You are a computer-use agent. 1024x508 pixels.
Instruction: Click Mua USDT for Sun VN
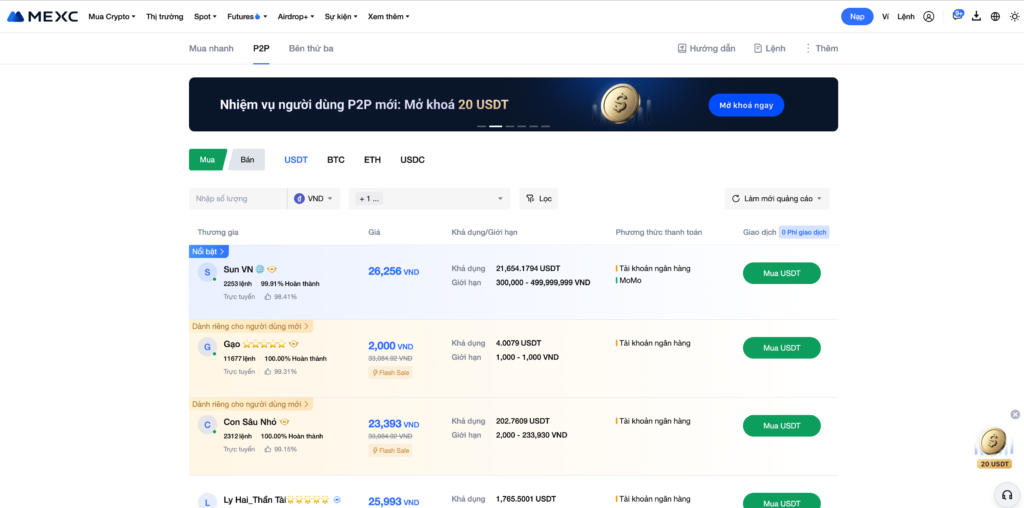tap(781, 273)
